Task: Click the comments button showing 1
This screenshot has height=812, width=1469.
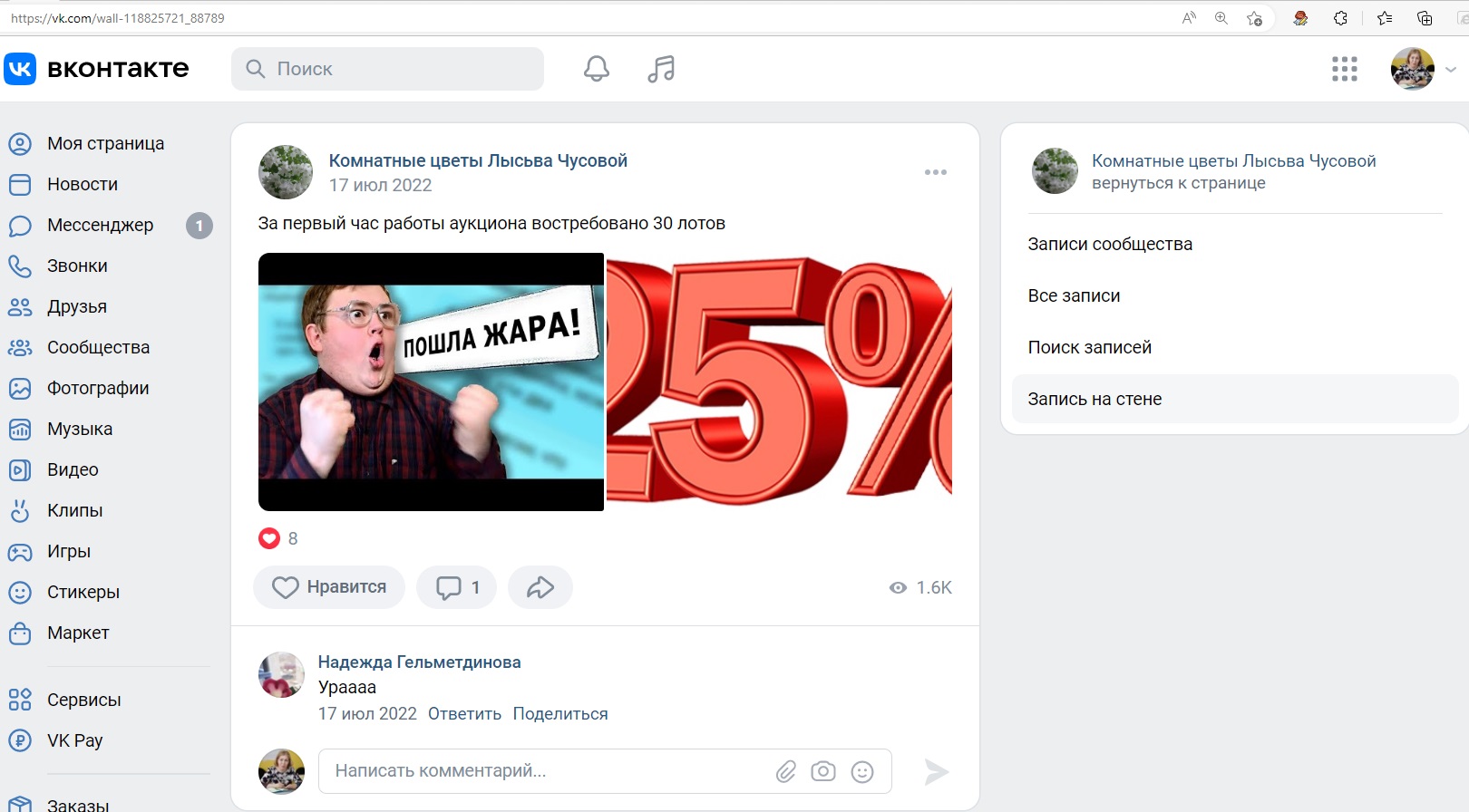Action: click(456, 587)
